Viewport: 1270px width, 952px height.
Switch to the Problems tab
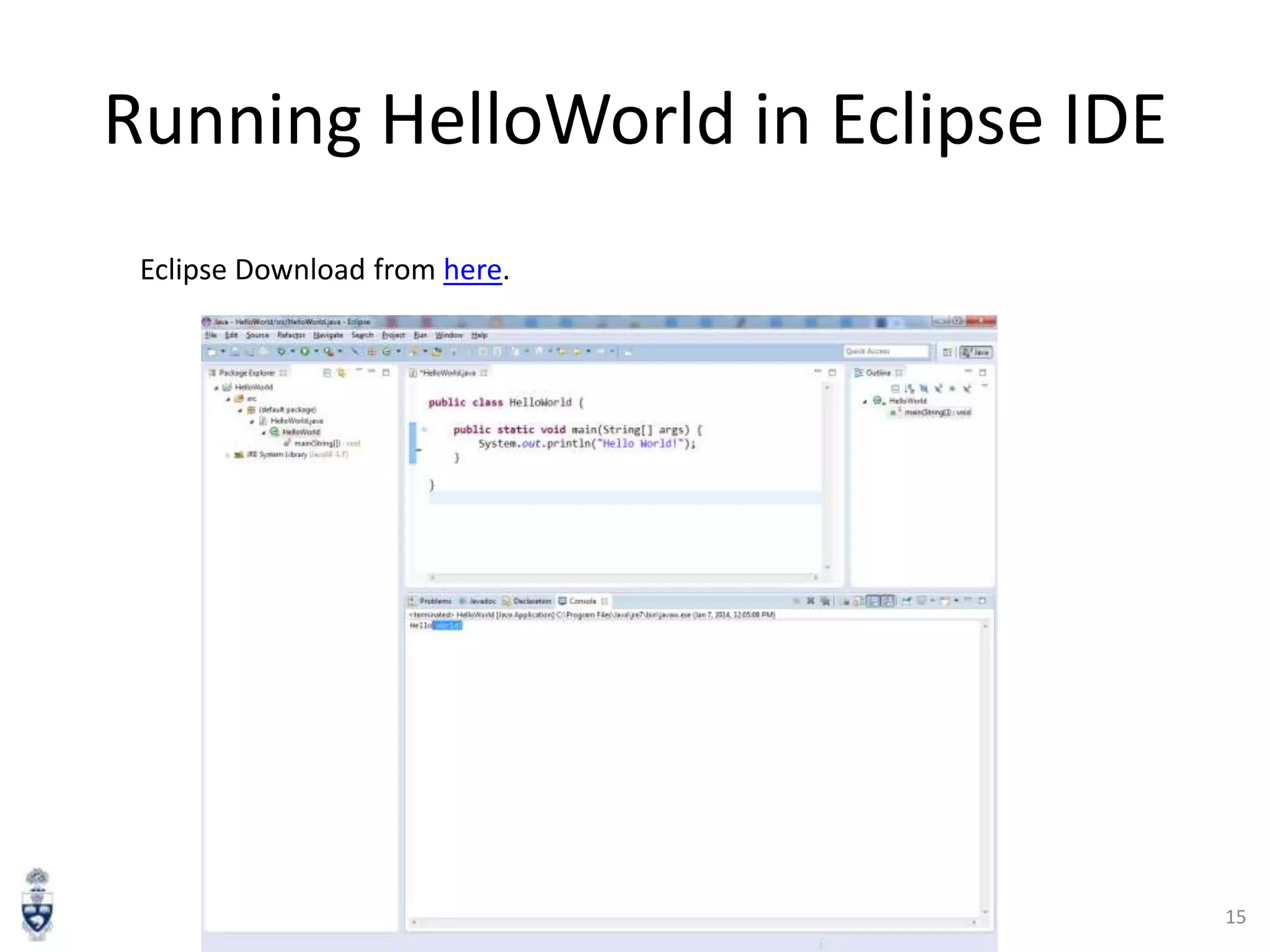click(x=431, y=601)
